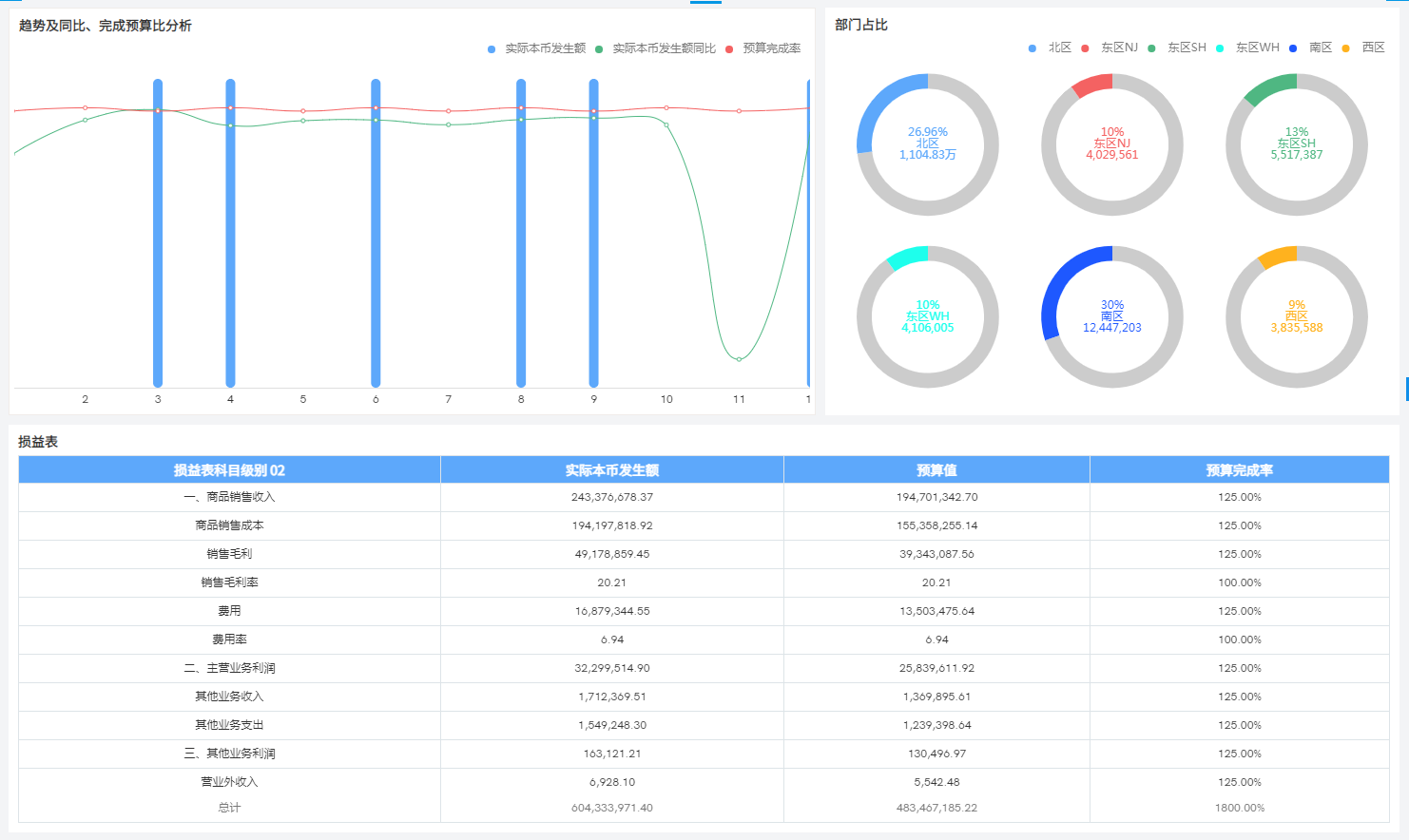
Task: Click the 100.00% cell in 销售毛利率 row
Action: point(1240,582)
